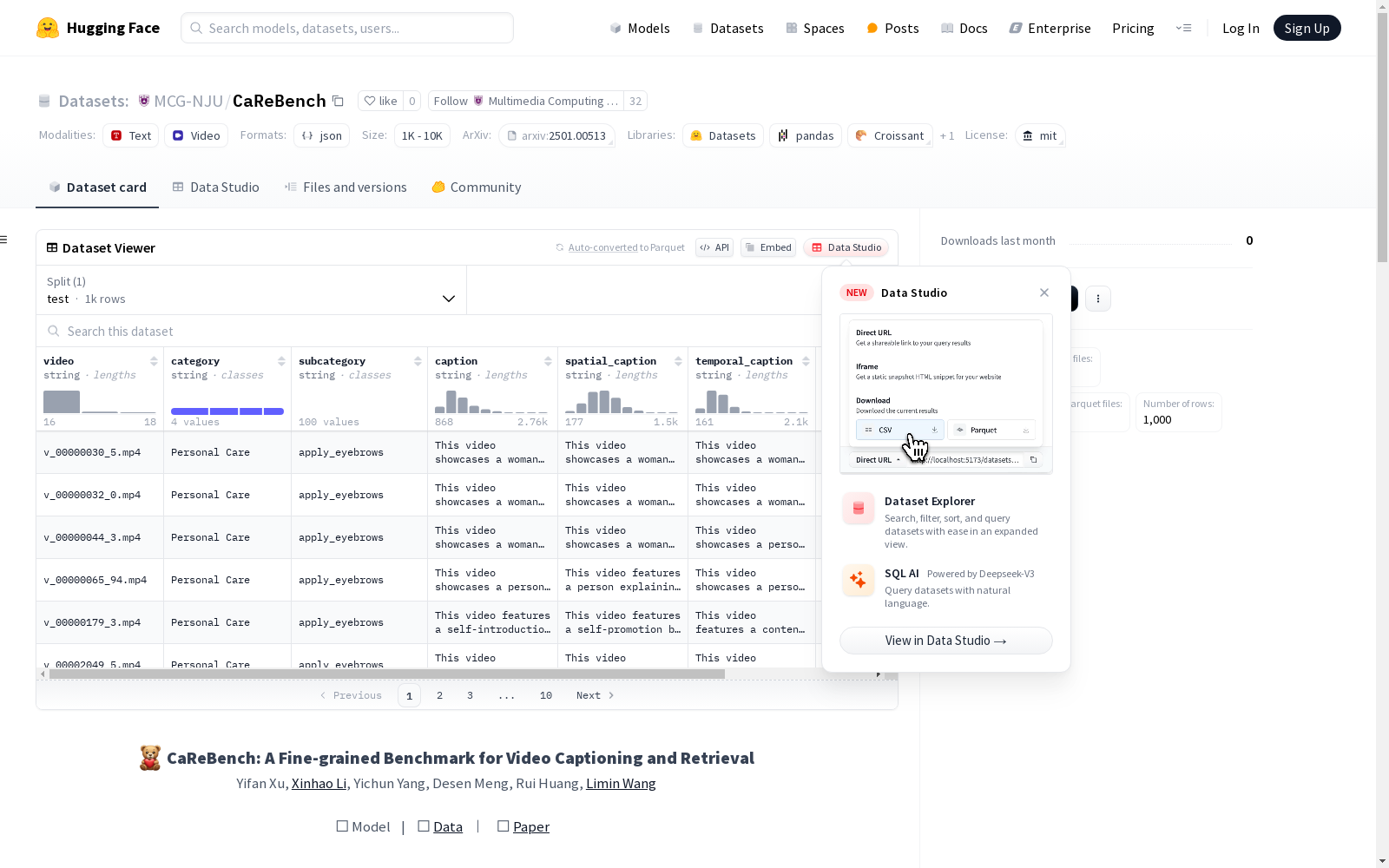Open the Embed button in Dataset Viewer
This screenshot has width=1389, height=868.
click(768, 247)
